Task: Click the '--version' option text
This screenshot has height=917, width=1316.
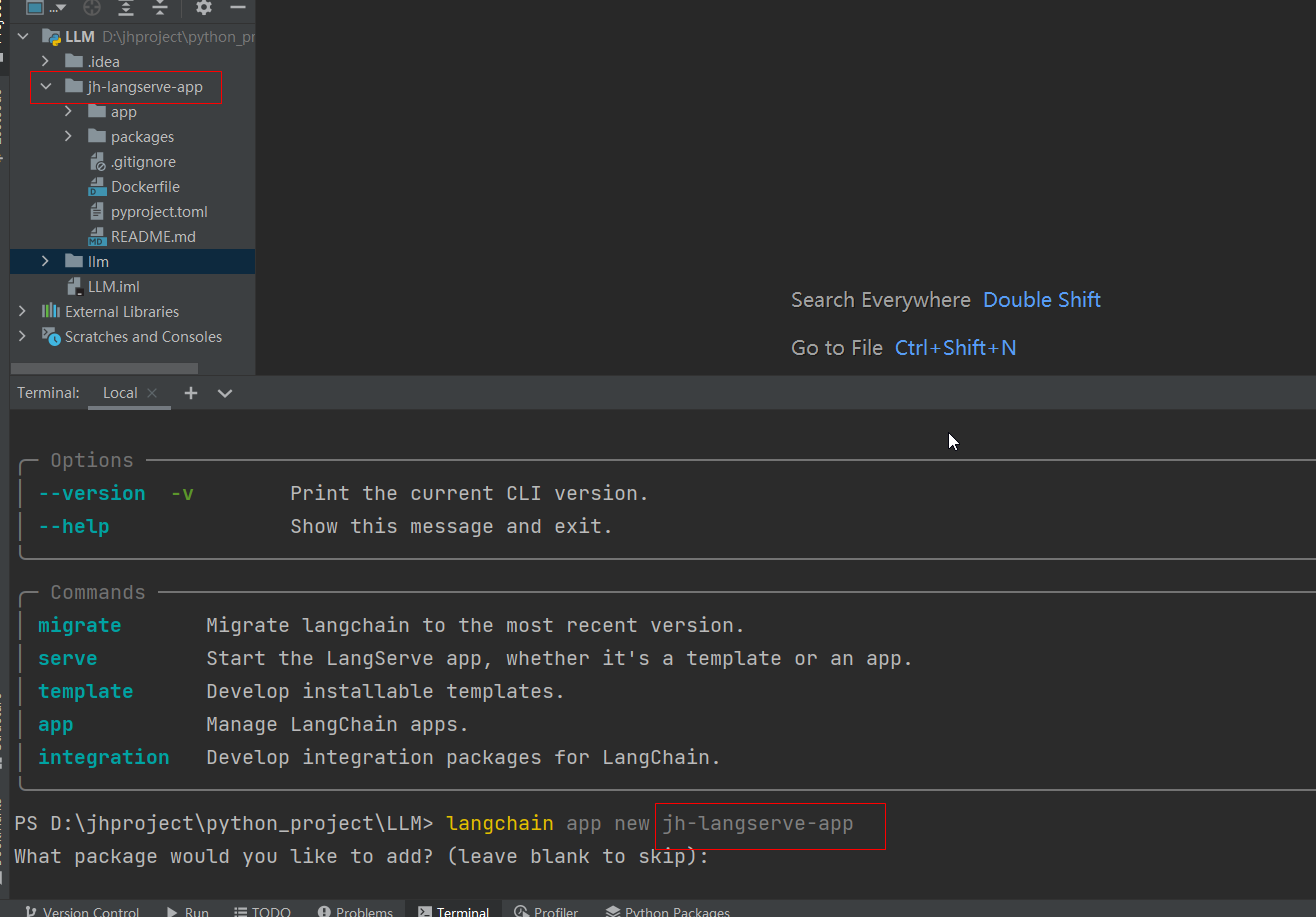Action: point(92,493)
